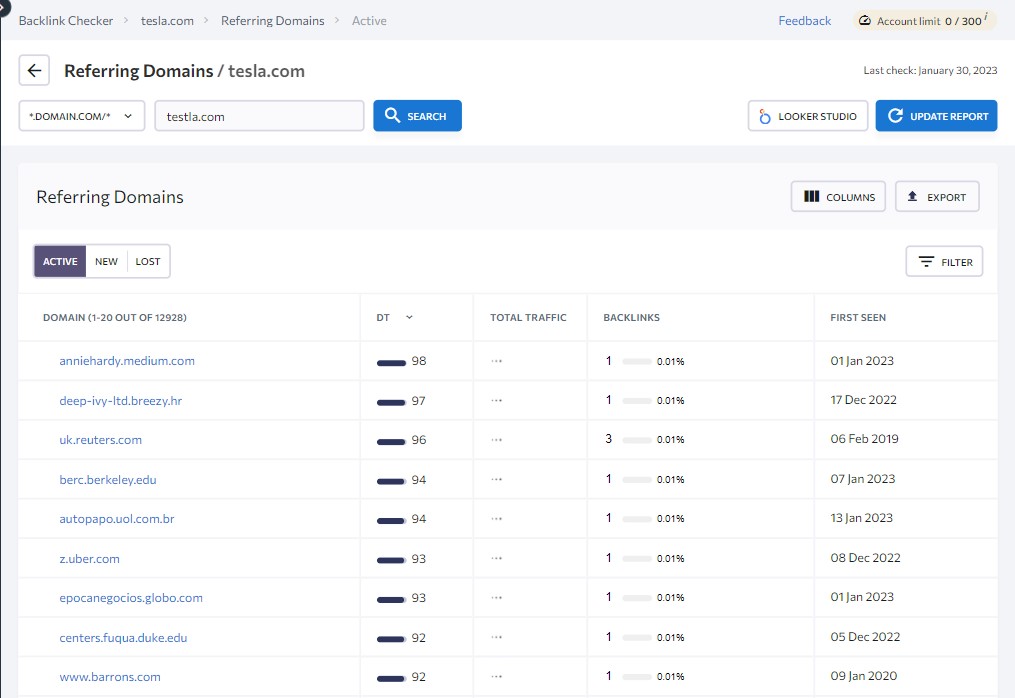Click total traffic dots for anniehardy.medium.com
Viewport: 1015px width, 698px height.
(496, 361)
